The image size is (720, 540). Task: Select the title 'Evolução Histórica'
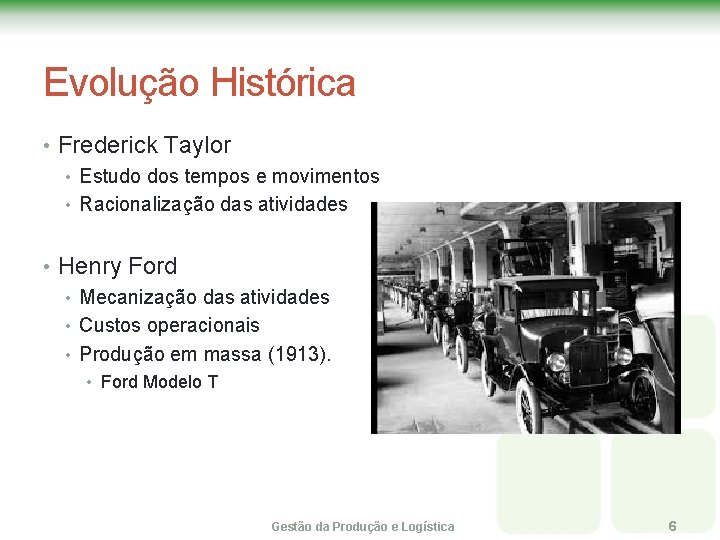point(200,83)
